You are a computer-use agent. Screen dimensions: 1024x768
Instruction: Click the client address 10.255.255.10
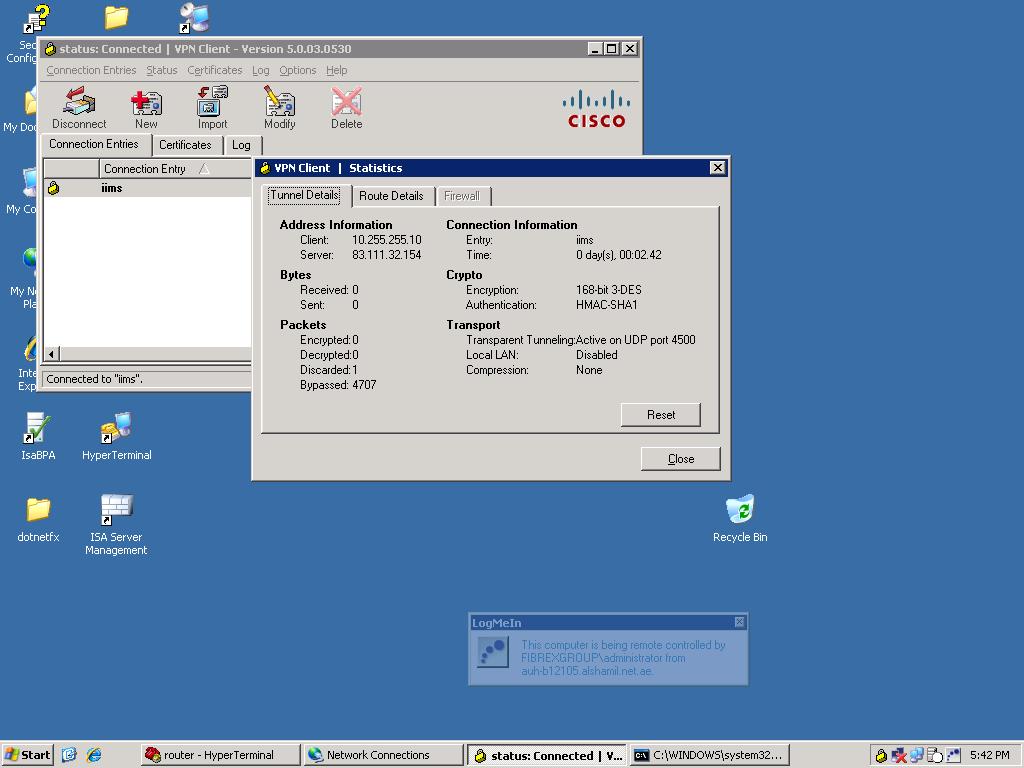tap(387, 240)
